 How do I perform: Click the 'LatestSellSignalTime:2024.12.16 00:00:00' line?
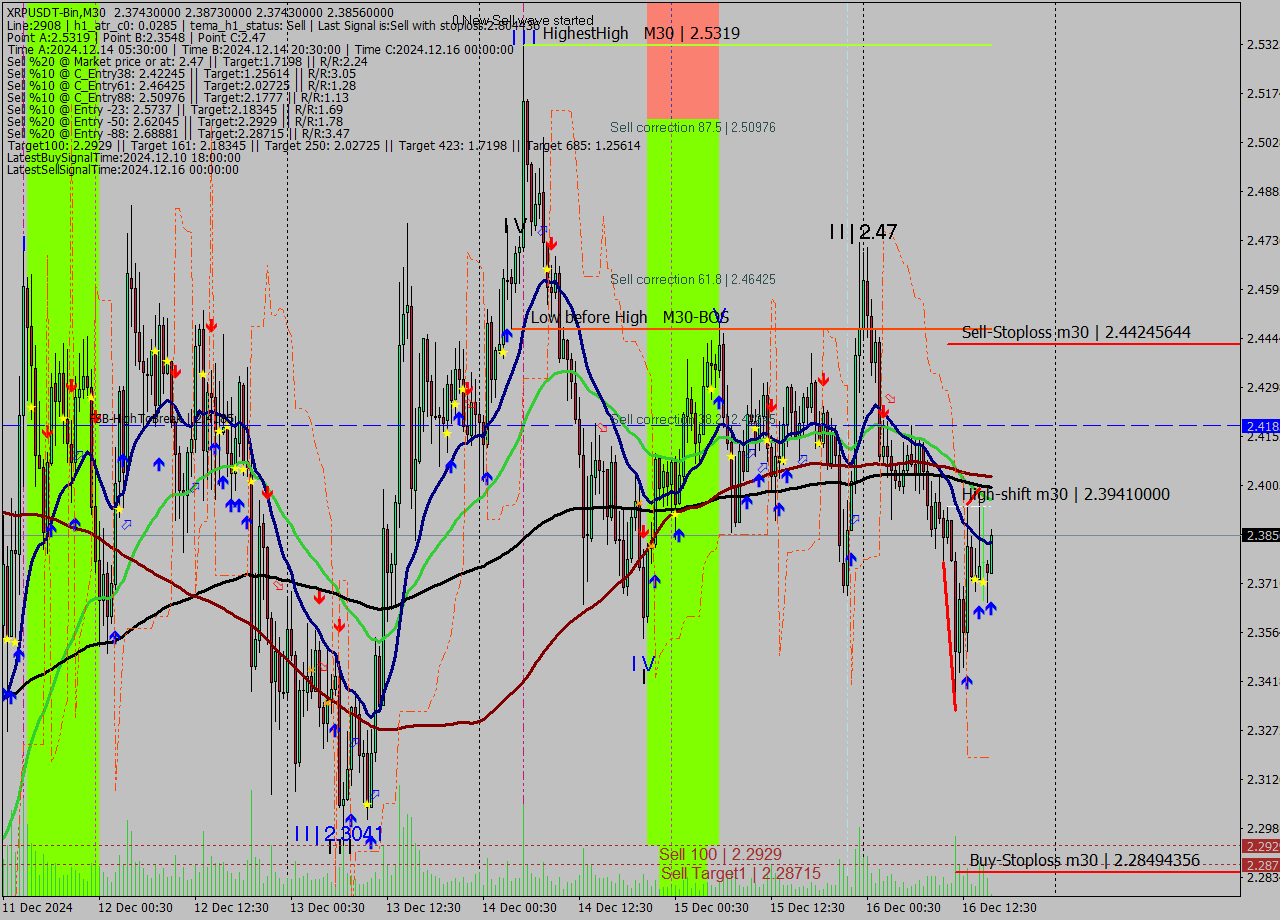(123, 169)
